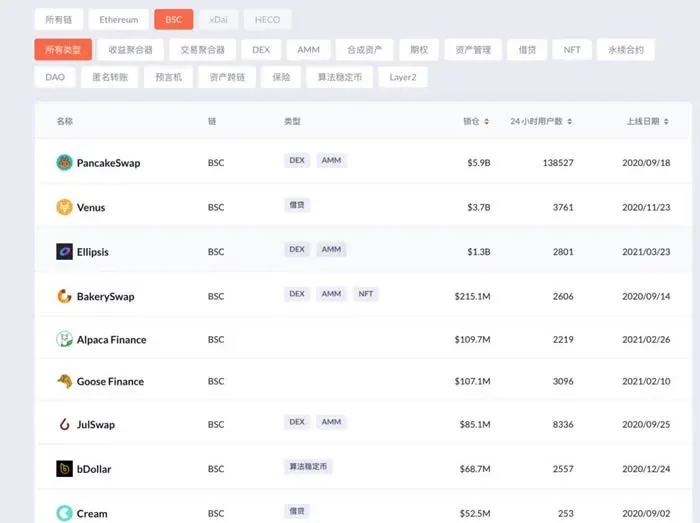Open the JulSwap project name
Viewport: 700px width, 523px height.
point(96,424)
